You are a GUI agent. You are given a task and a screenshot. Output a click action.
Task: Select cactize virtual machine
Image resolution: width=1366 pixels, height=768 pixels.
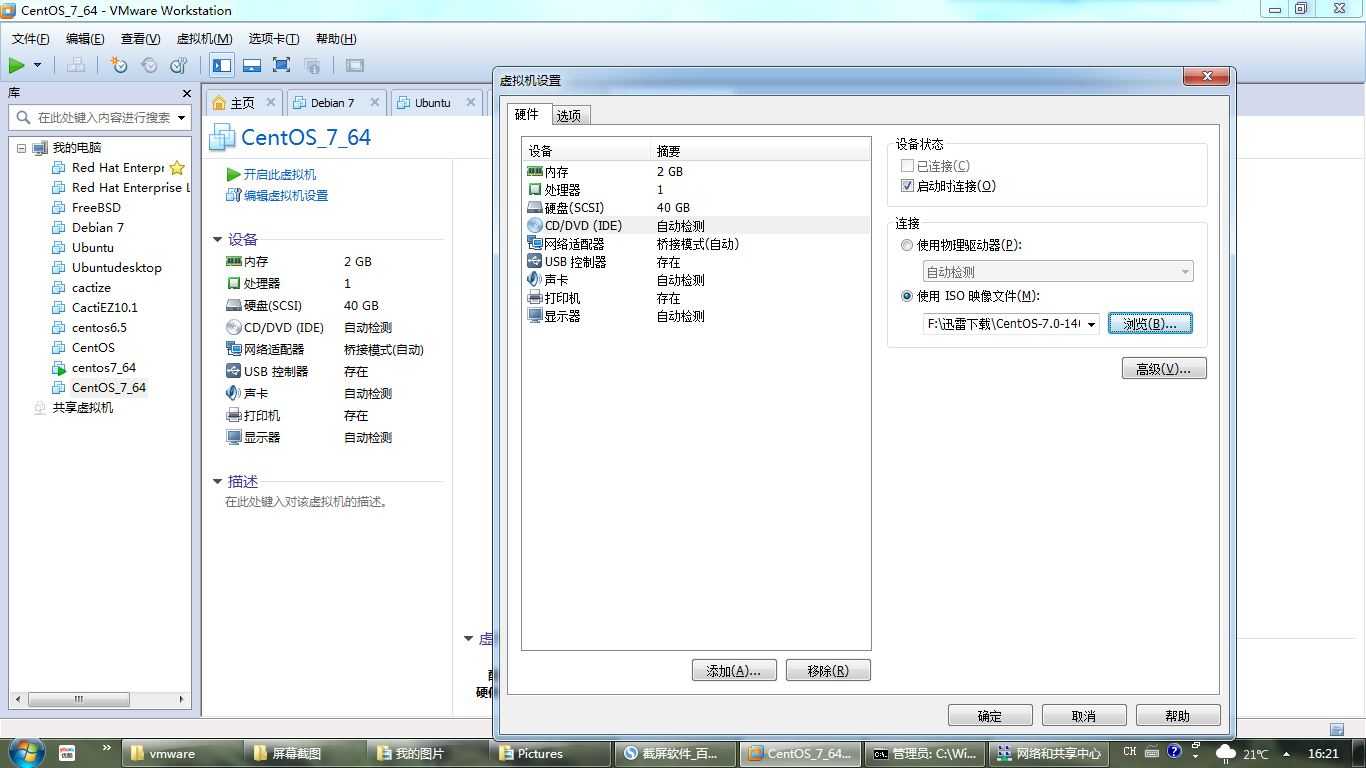pyautogui.click(x=91, y=288)
